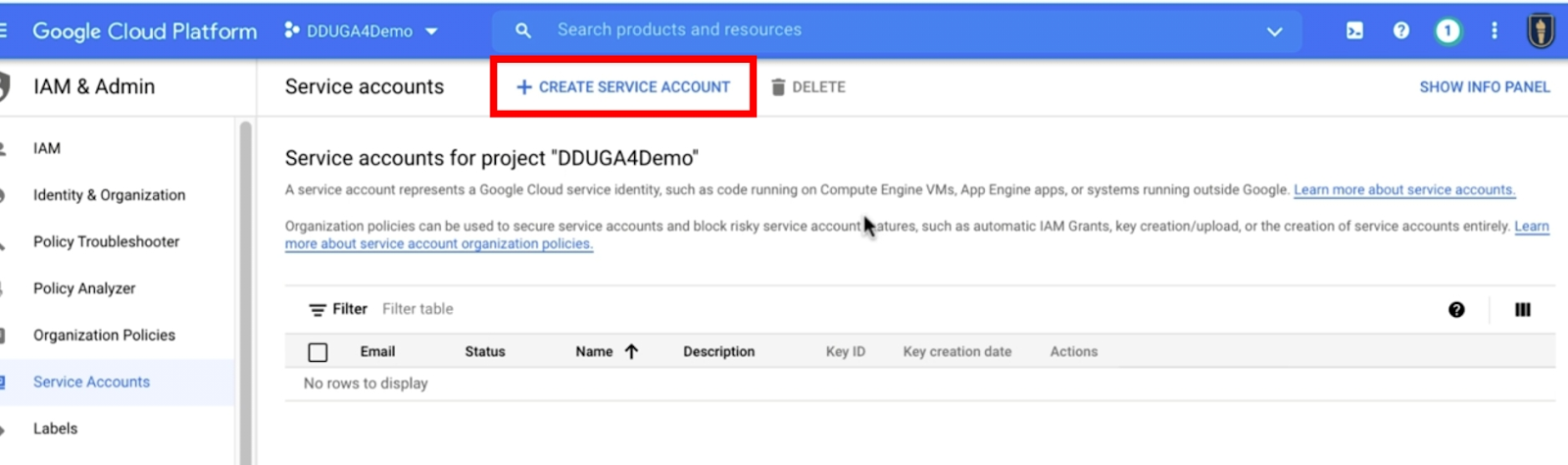The image size is (1568, 465).
Task: Open Organization Policies in sidebar
Action: (104, 335)
